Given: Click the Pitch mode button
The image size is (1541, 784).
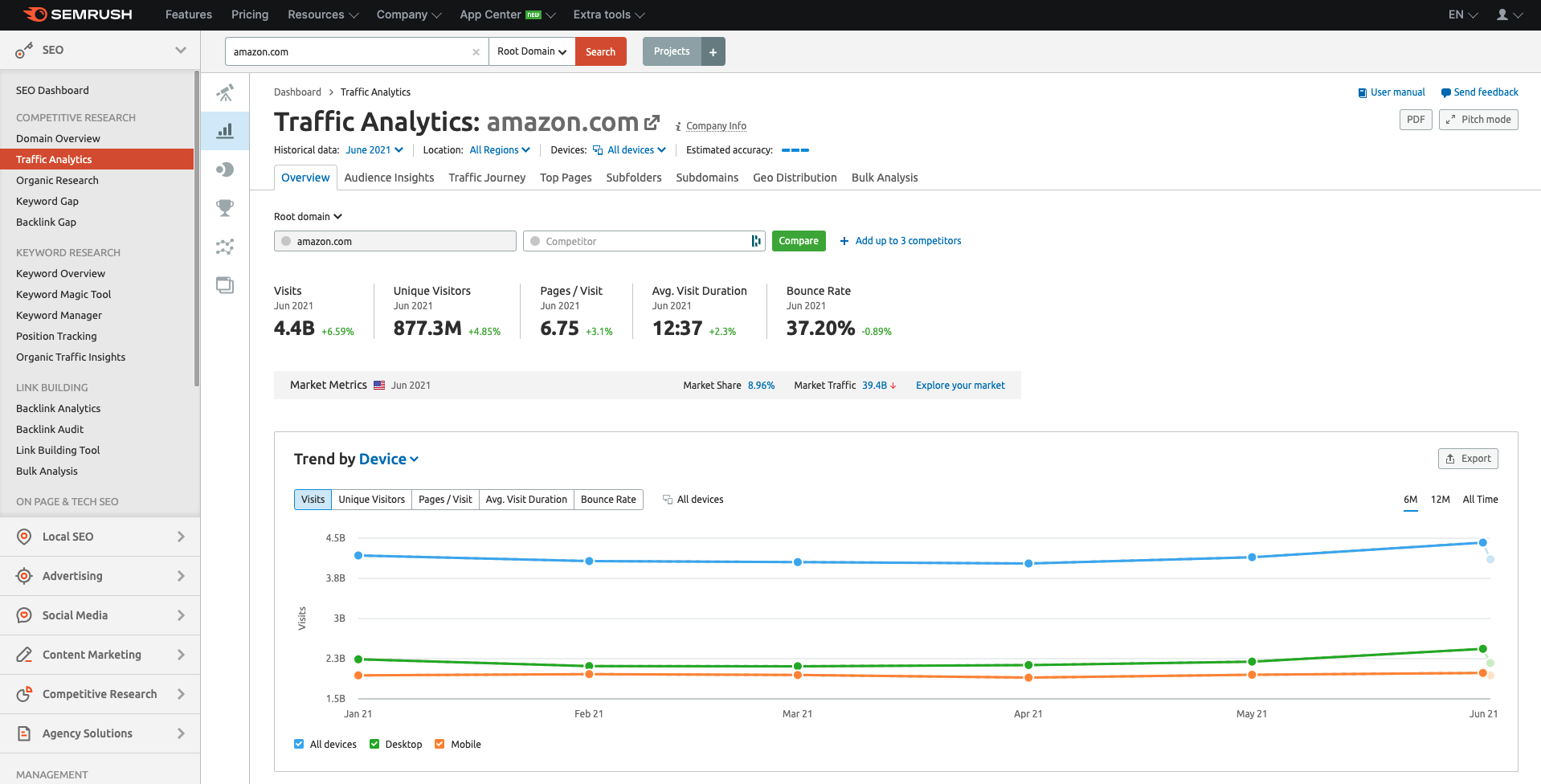Looking at the screenshot, I should 1478,120.
